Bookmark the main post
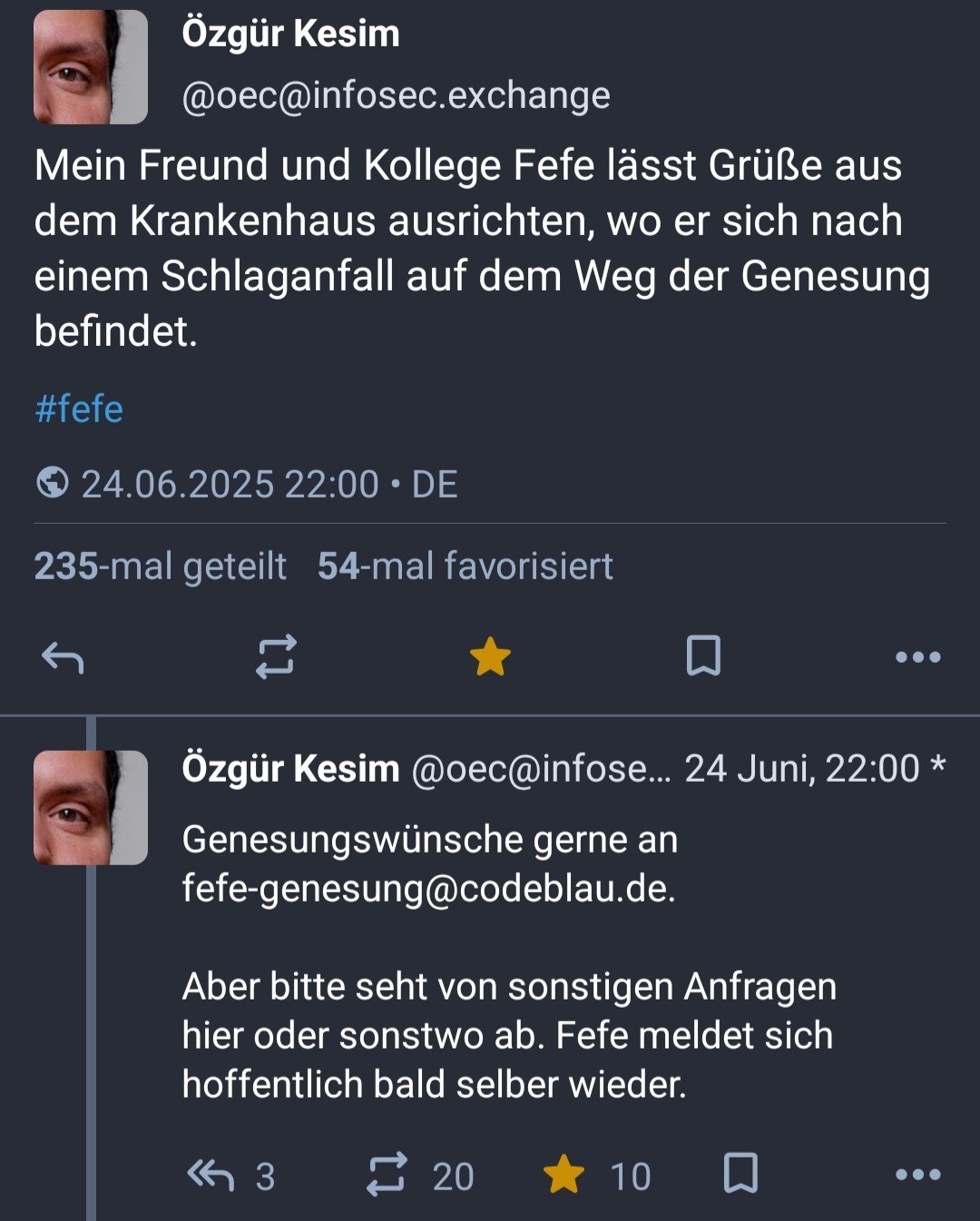980x1221 pixels. tap(703, 655)
